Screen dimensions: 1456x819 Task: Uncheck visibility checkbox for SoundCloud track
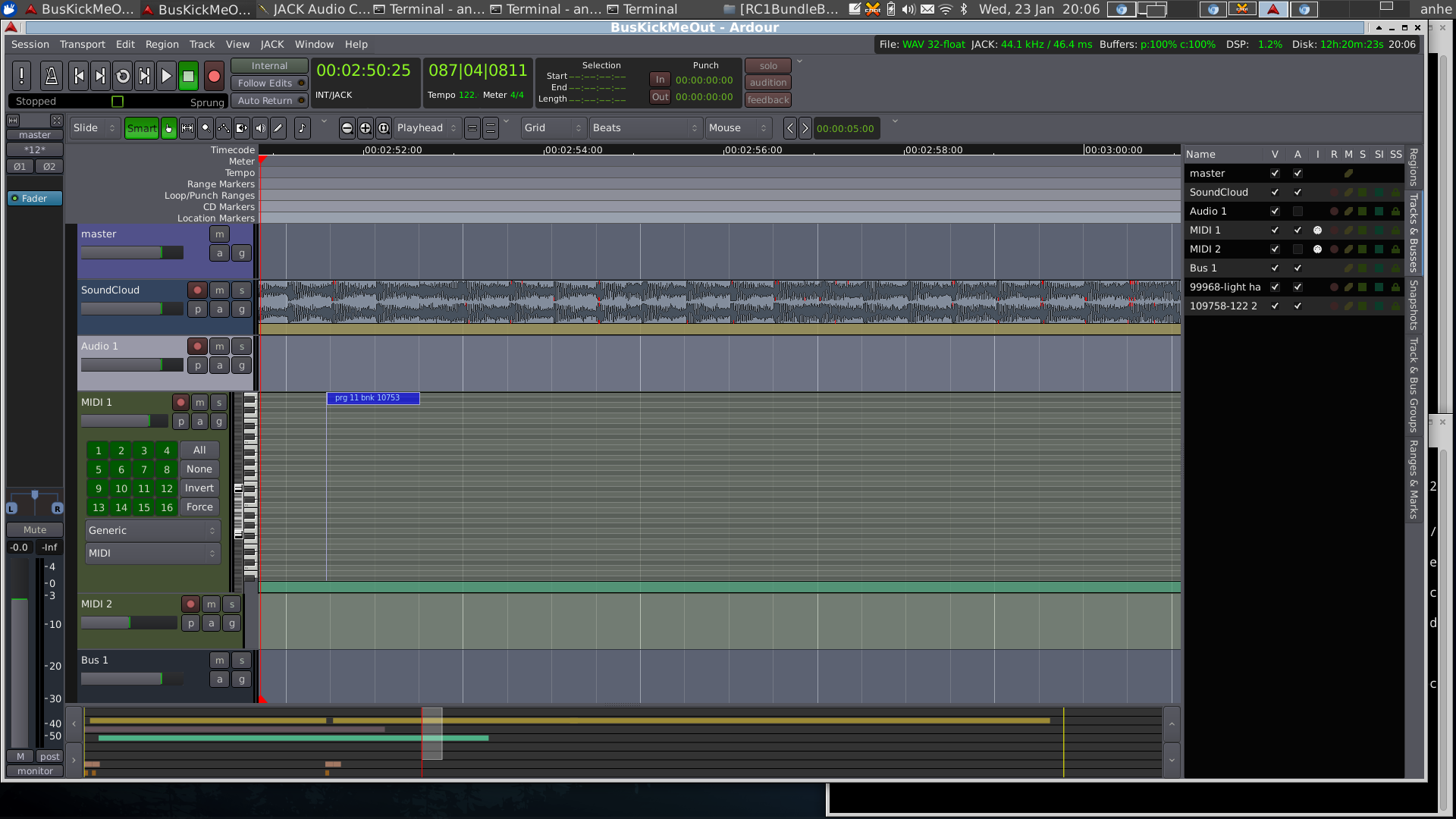[x=1275, y=193]
